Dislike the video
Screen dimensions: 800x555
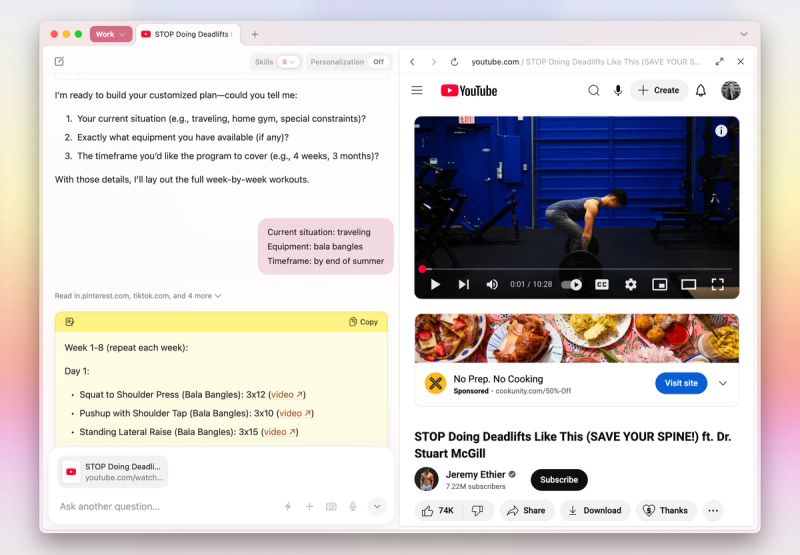pyautogui.click(x=478, y=511)
